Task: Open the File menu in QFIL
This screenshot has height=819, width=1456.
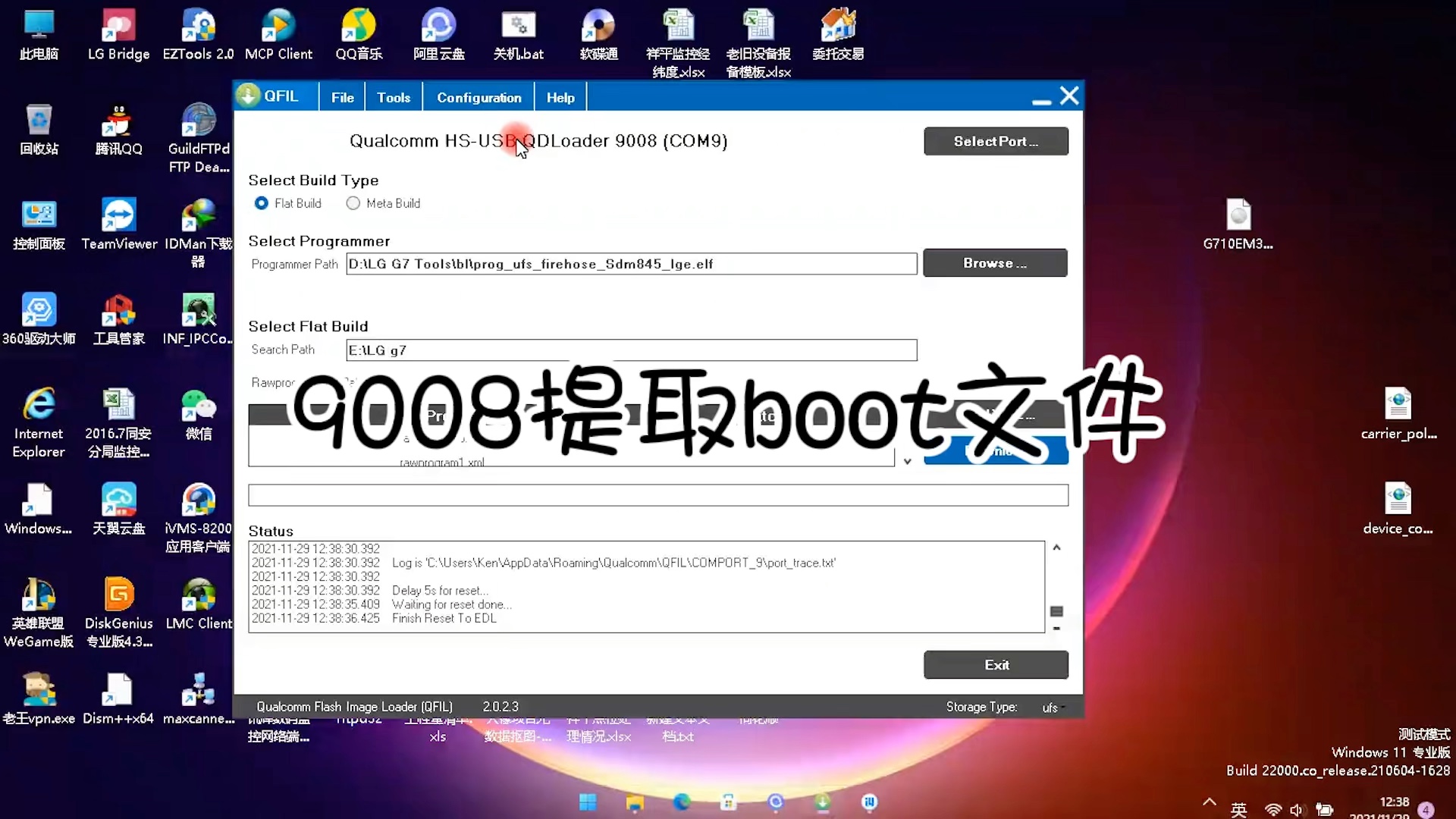Action: [x=342, y=97]
